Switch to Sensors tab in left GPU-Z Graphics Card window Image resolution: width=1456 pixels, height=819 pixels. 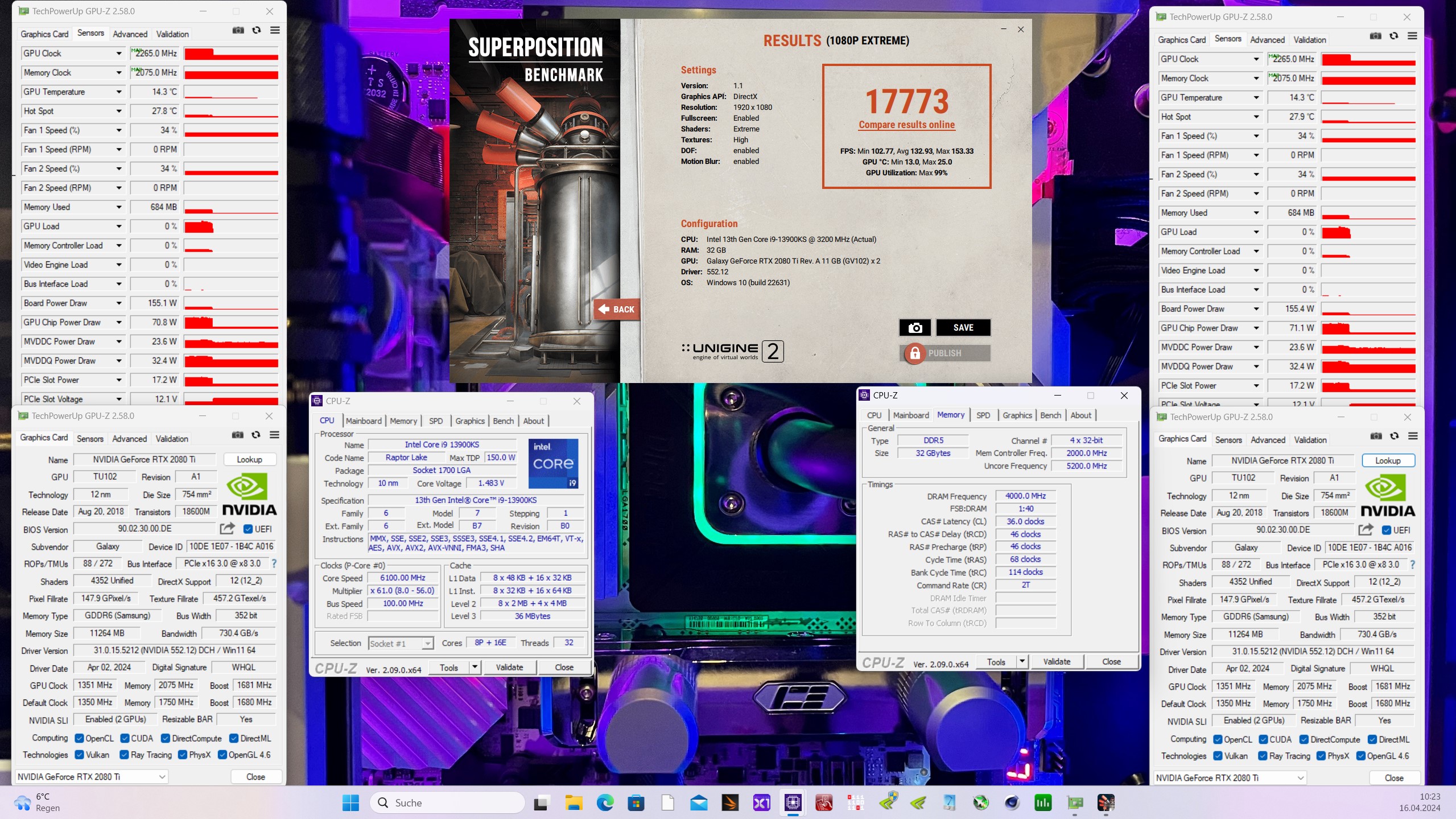(90, 439)
